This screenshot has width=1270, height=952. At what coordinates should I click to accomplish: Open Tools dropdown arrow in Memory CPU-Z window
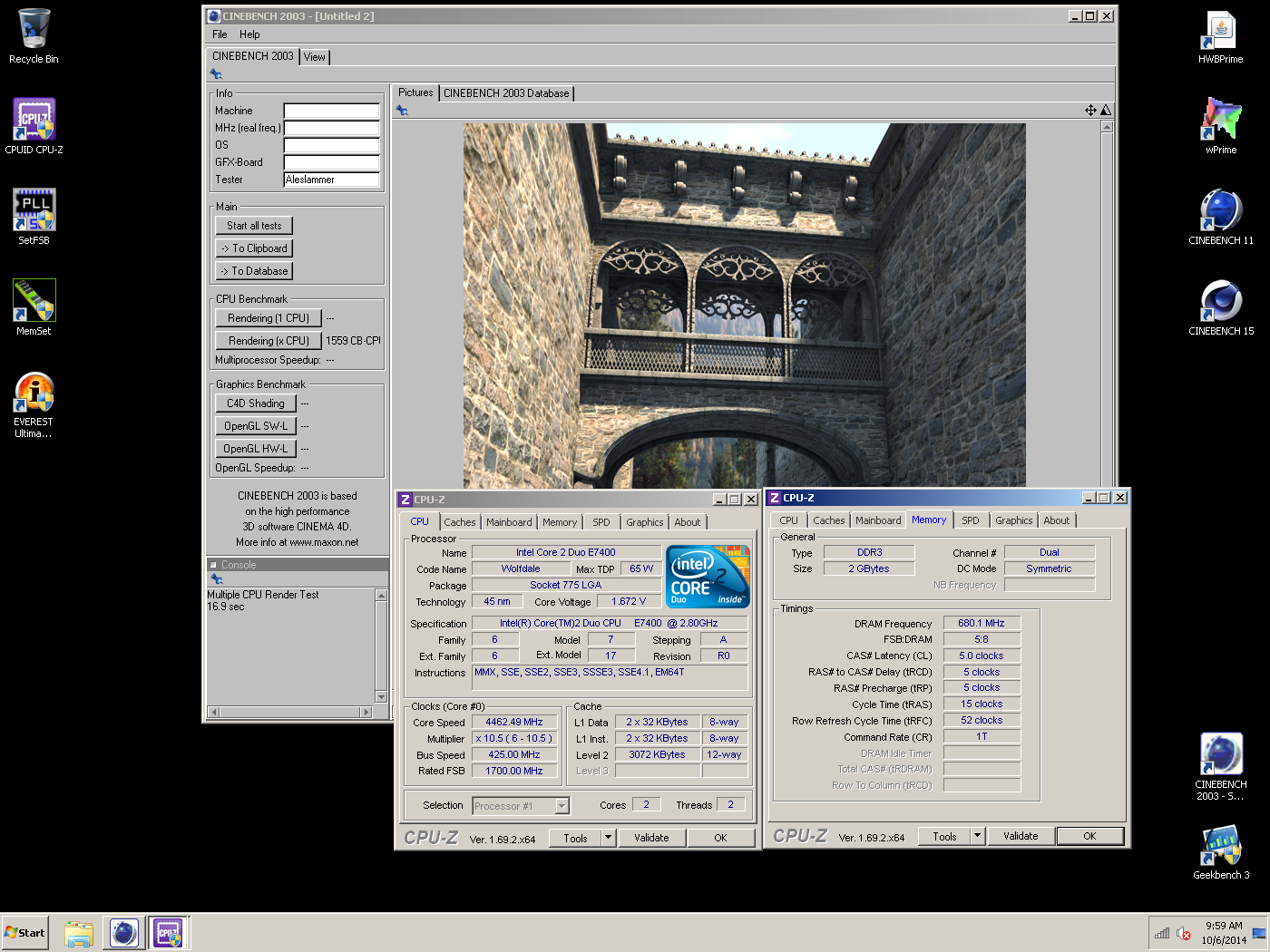point(978,836)
